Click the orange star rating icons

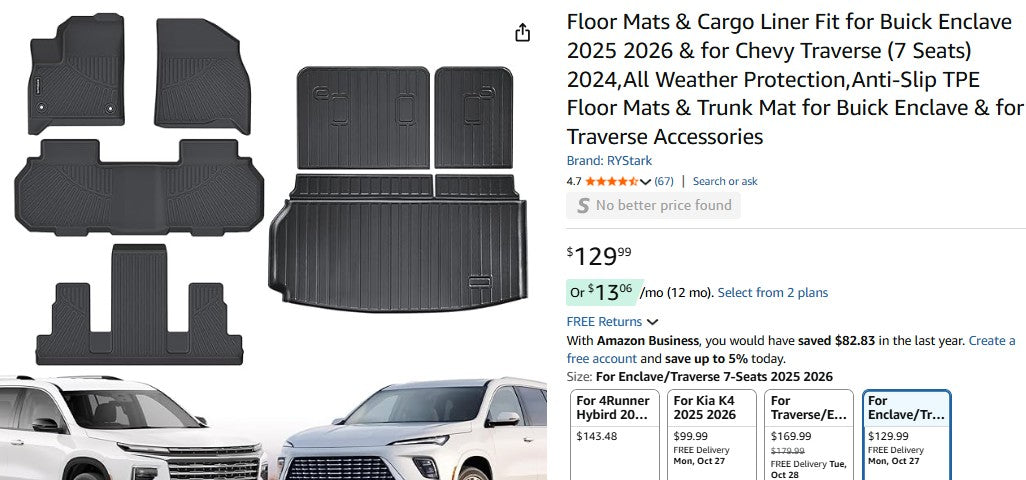pyautogui.click(x=611, y=182)
